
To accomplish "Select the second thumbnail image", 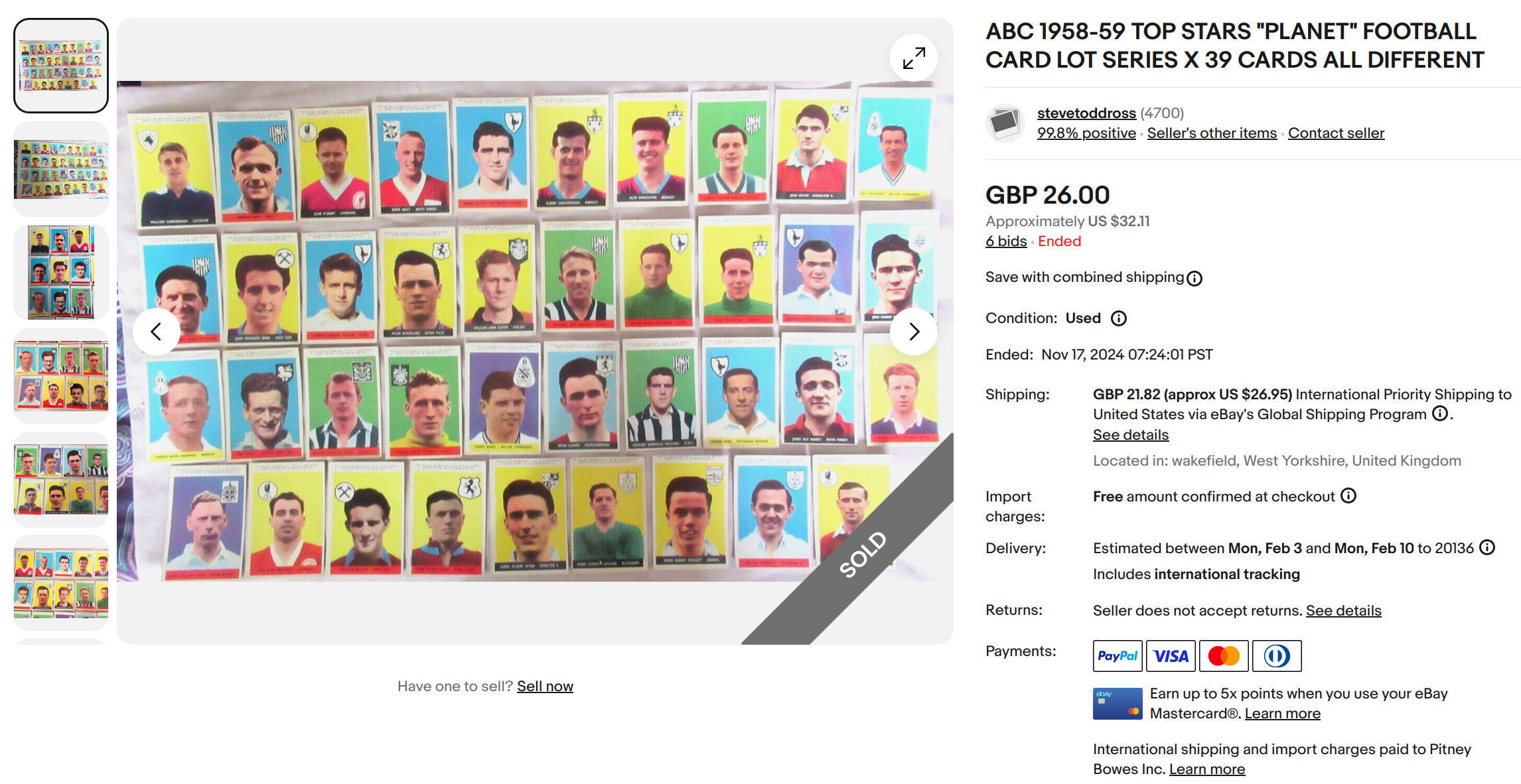I will 61,169.
